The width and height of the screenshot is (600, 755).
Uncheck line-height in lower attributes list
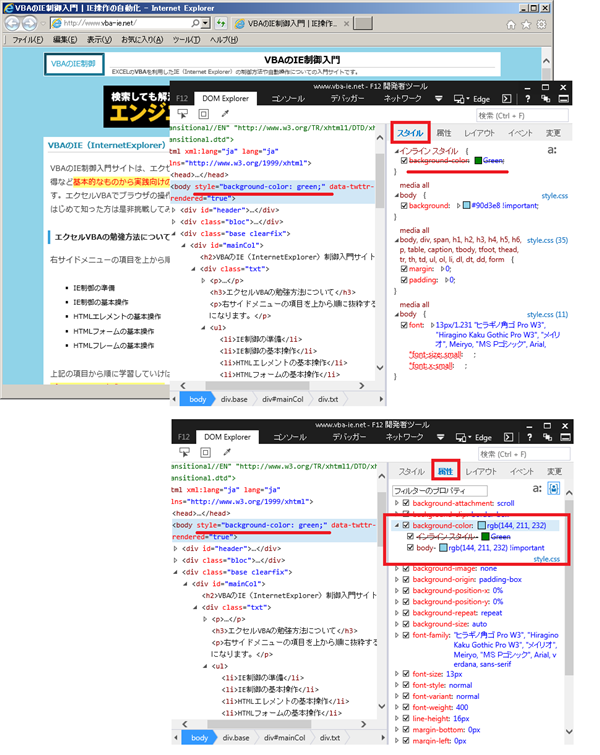[x=406, y=718]
